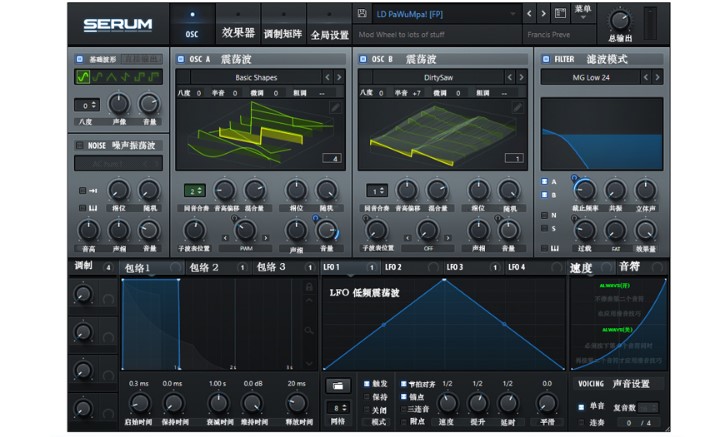Screen dimensions: 708x437
Task: Enable the LFO 保持 mode checkbox
Action: (367, 397)
